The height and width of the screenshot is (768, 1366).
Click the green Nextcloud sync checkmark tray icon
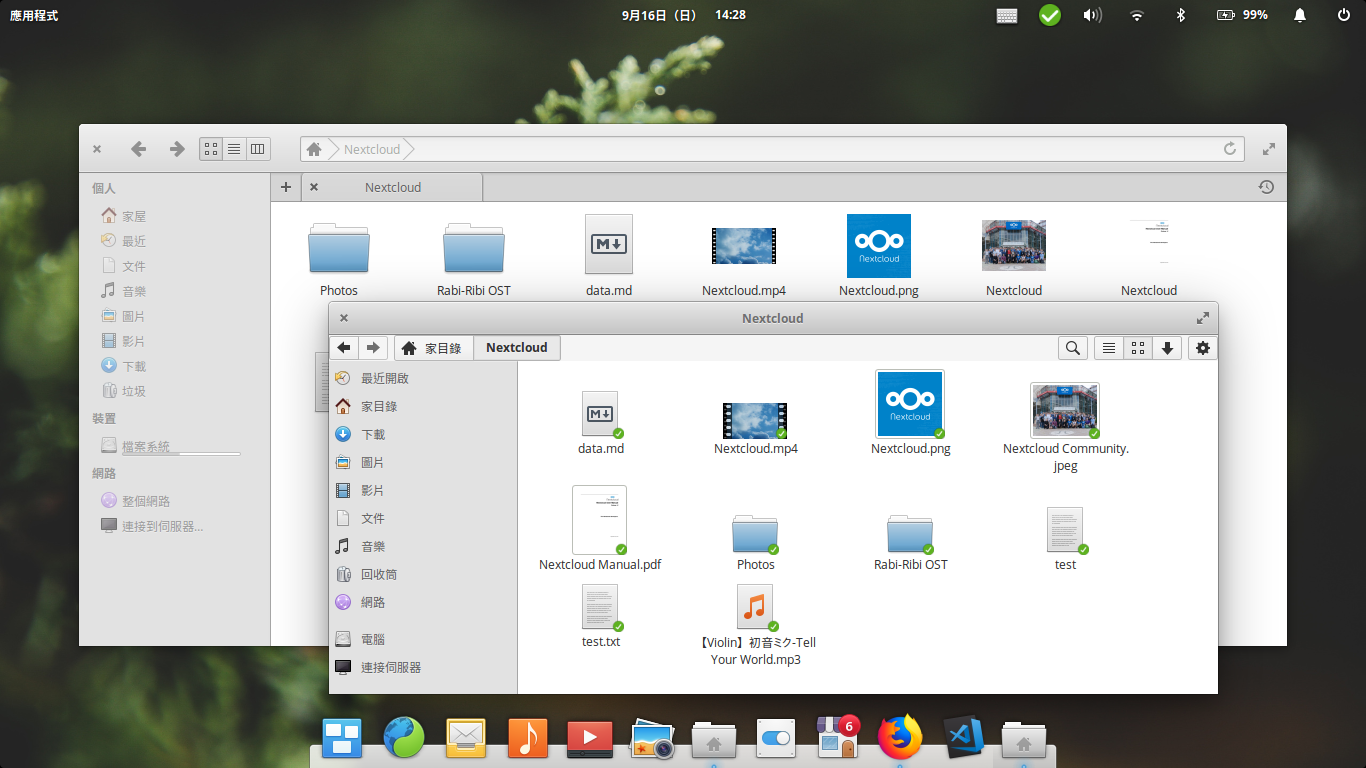click(1049, 15)
